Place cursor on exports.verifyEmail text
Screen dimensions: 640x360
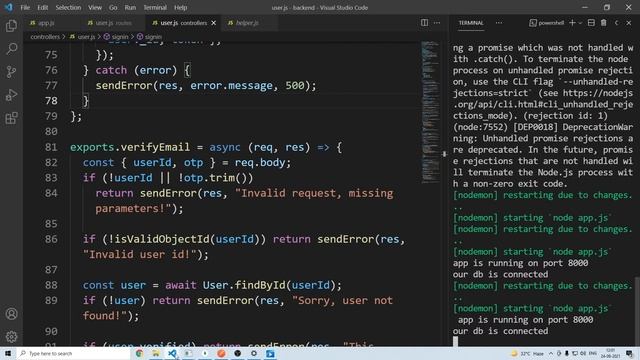pyautogui.click(x=130, y=147)
